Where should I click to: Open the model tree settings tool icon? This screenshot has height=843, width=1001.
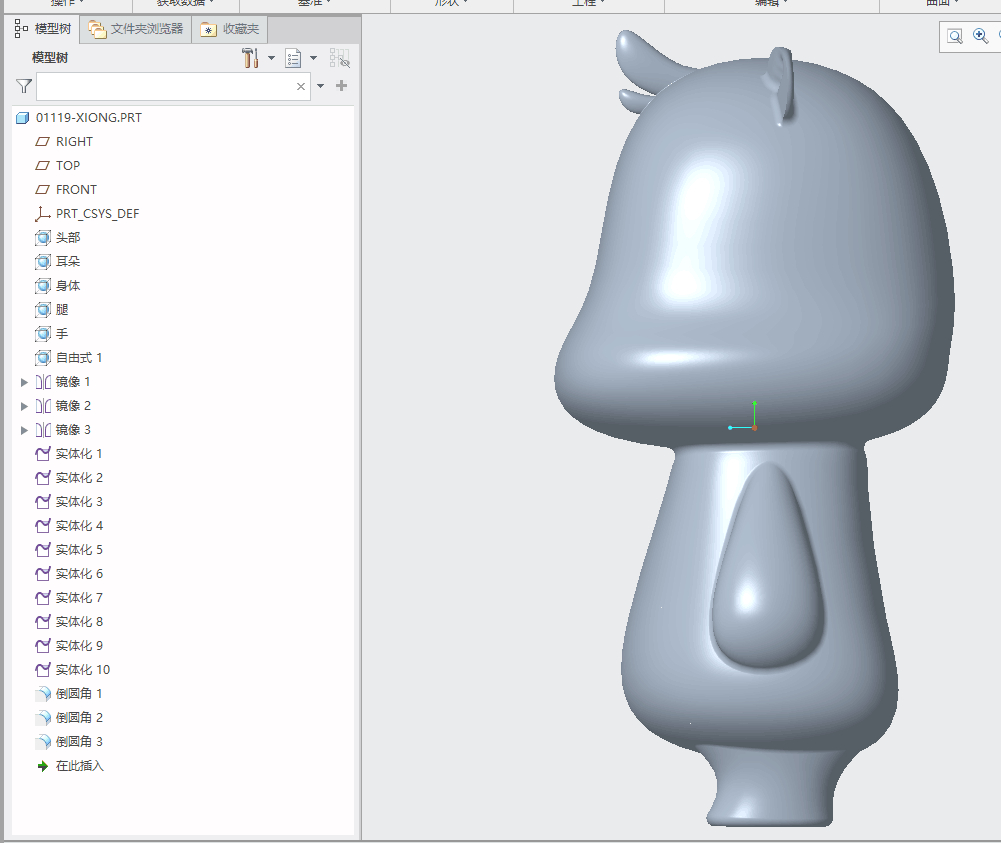[250, 58]
